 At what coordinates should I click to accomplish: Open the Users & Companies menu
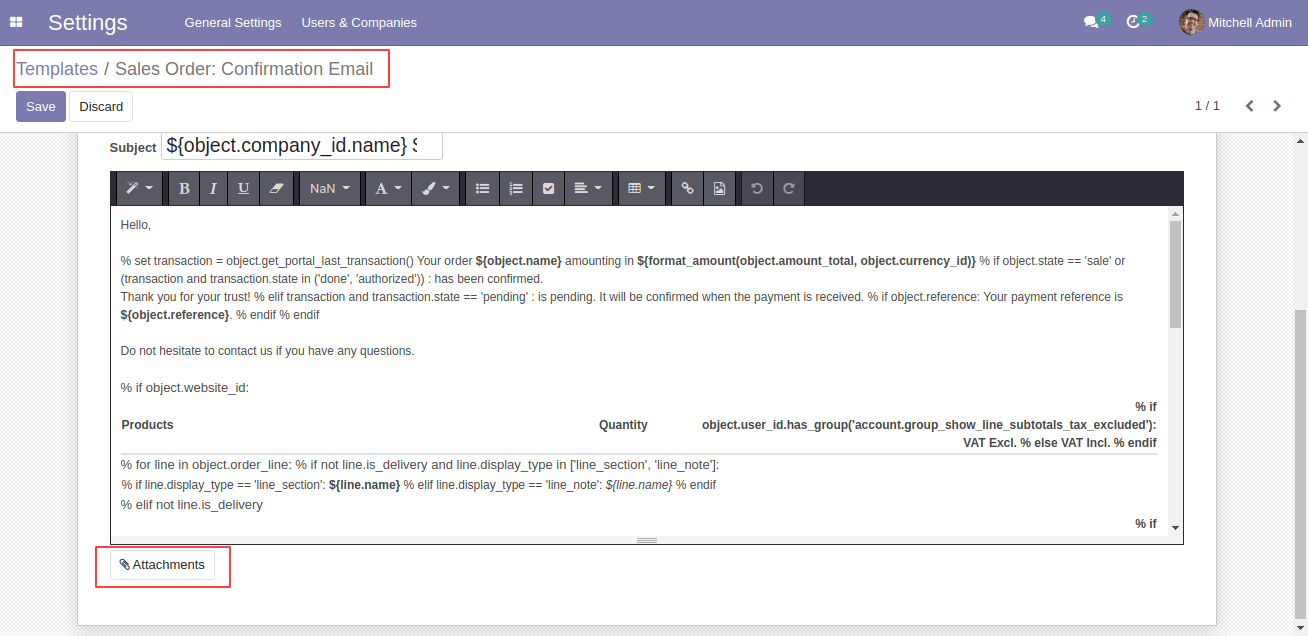[x=358, y=22]
